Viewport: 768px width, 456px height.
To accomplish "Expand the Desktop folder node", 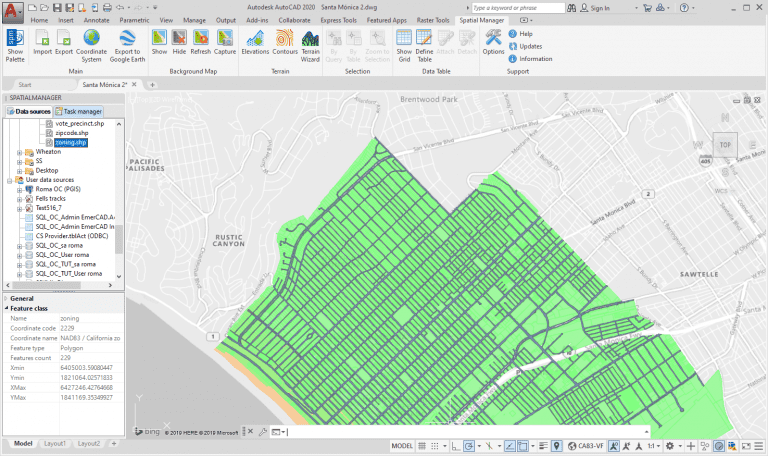I will click(x=20, y=171).
